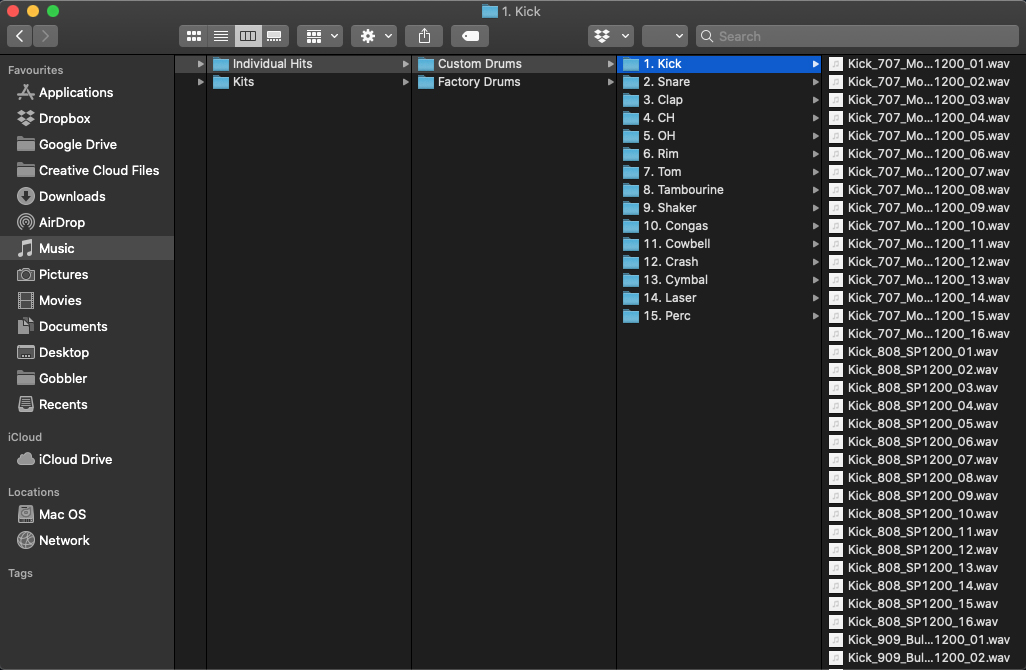This screenshot has height=670, width=1026.
Task: Open Google Drive in the sidebar
Action: 87,145
